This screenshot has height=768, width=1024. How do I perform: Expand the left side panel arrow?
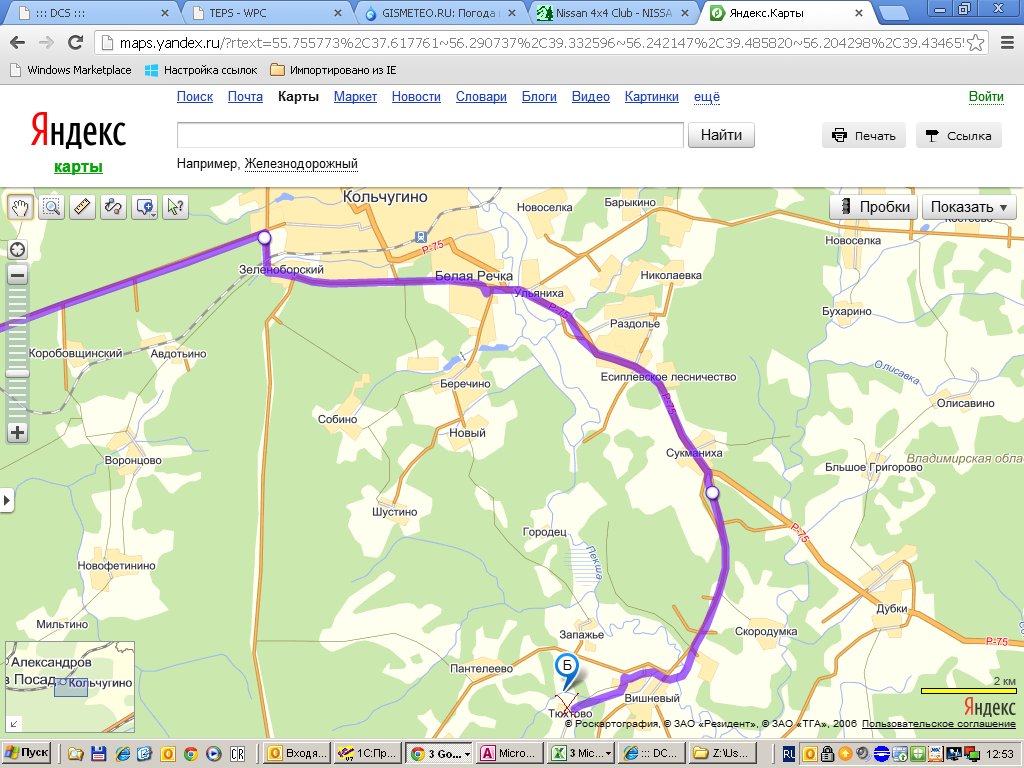[x=6, y=501]
